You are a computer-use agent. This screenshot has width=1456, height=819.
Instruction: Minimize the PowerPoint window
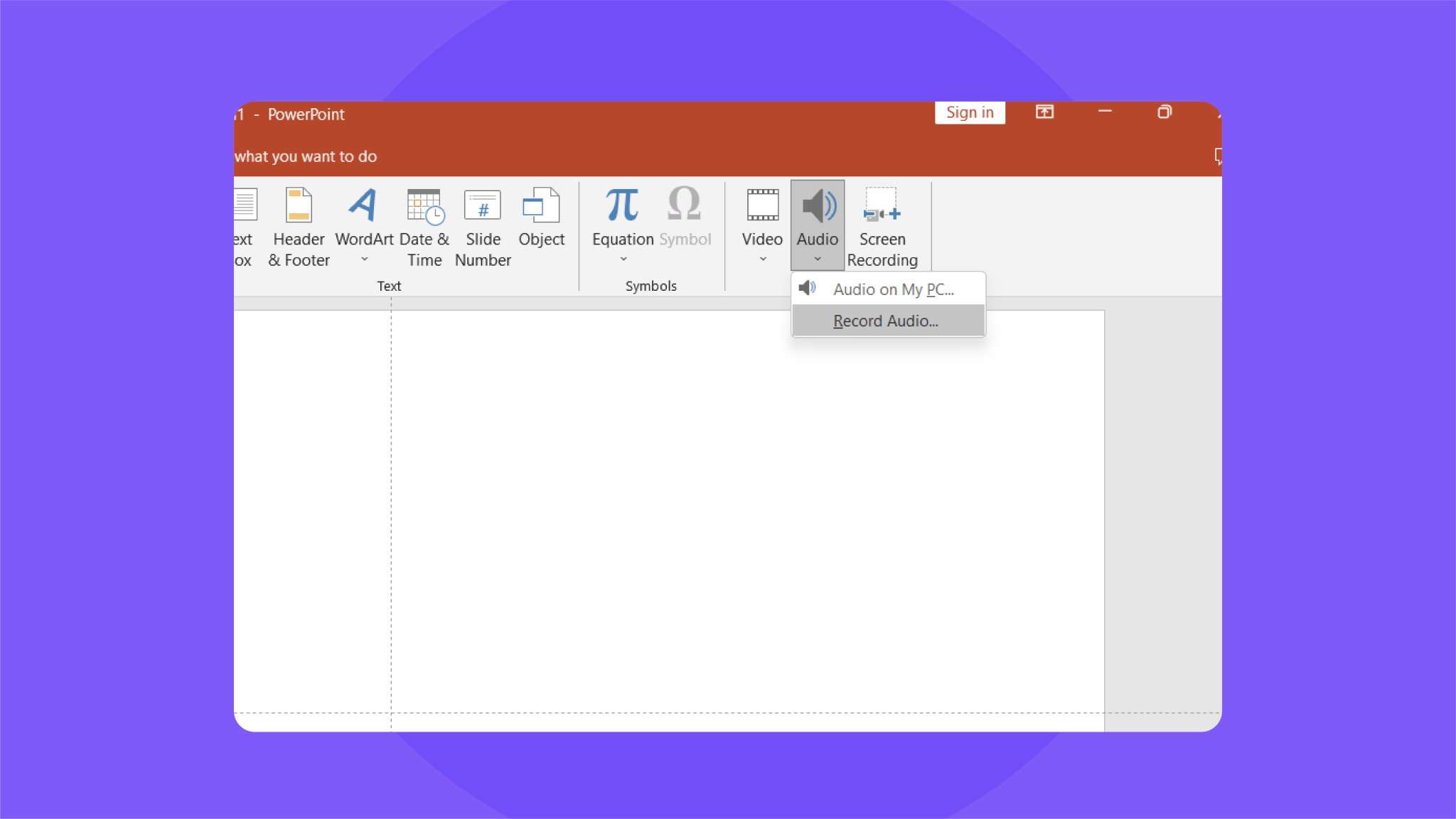[1105, 112]
